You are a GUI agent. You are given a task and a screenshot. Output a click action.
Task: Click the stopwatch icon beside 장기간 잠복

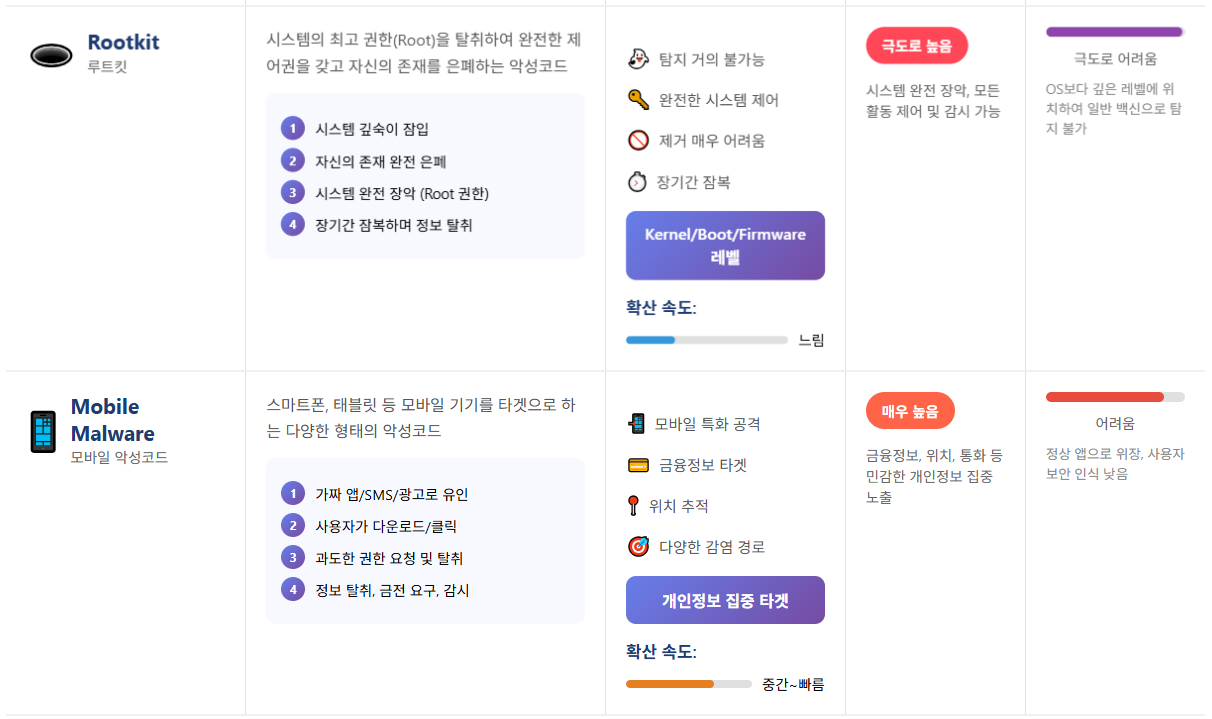coord(637,182)
